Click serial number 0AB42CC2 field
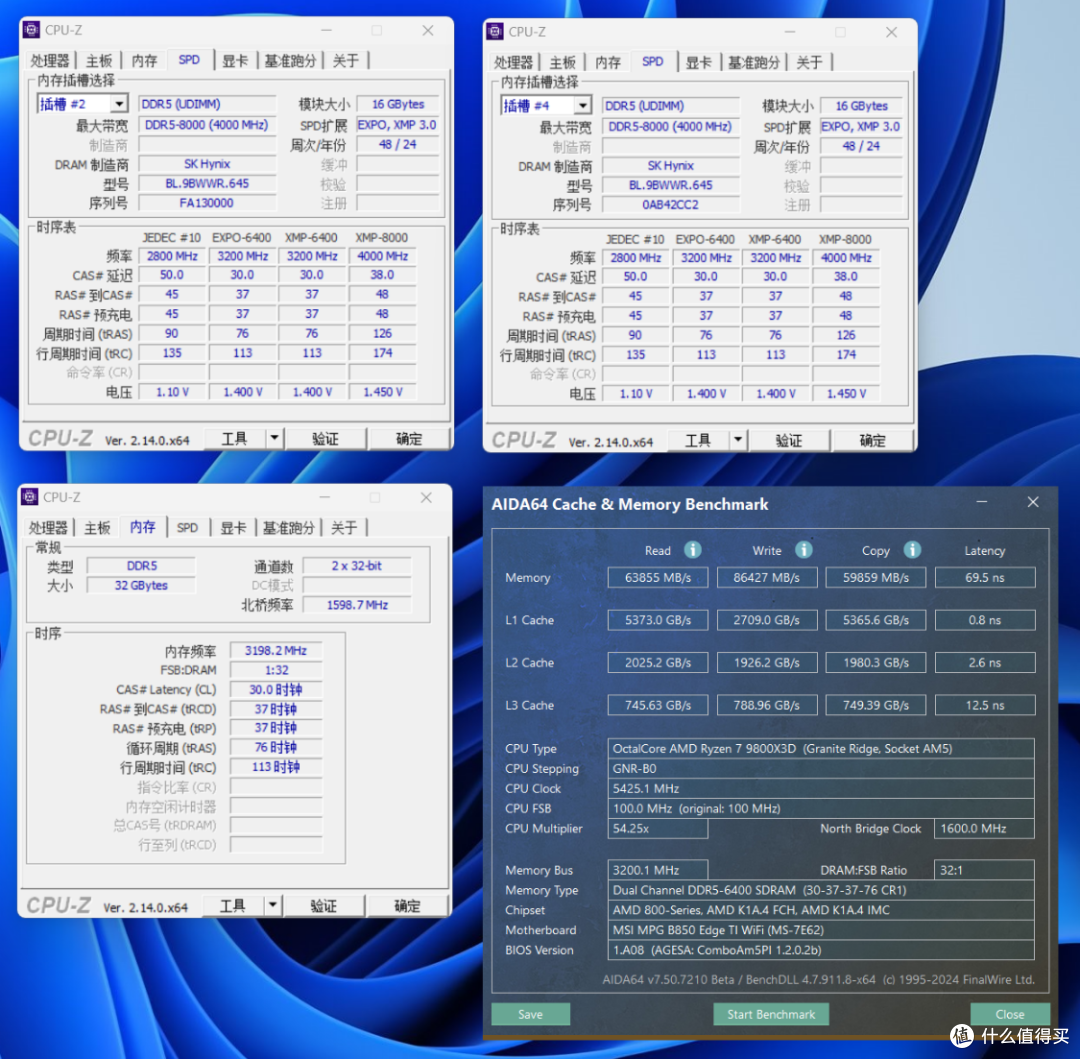This screenshot has width=1080, height=1059. point(670,205)
